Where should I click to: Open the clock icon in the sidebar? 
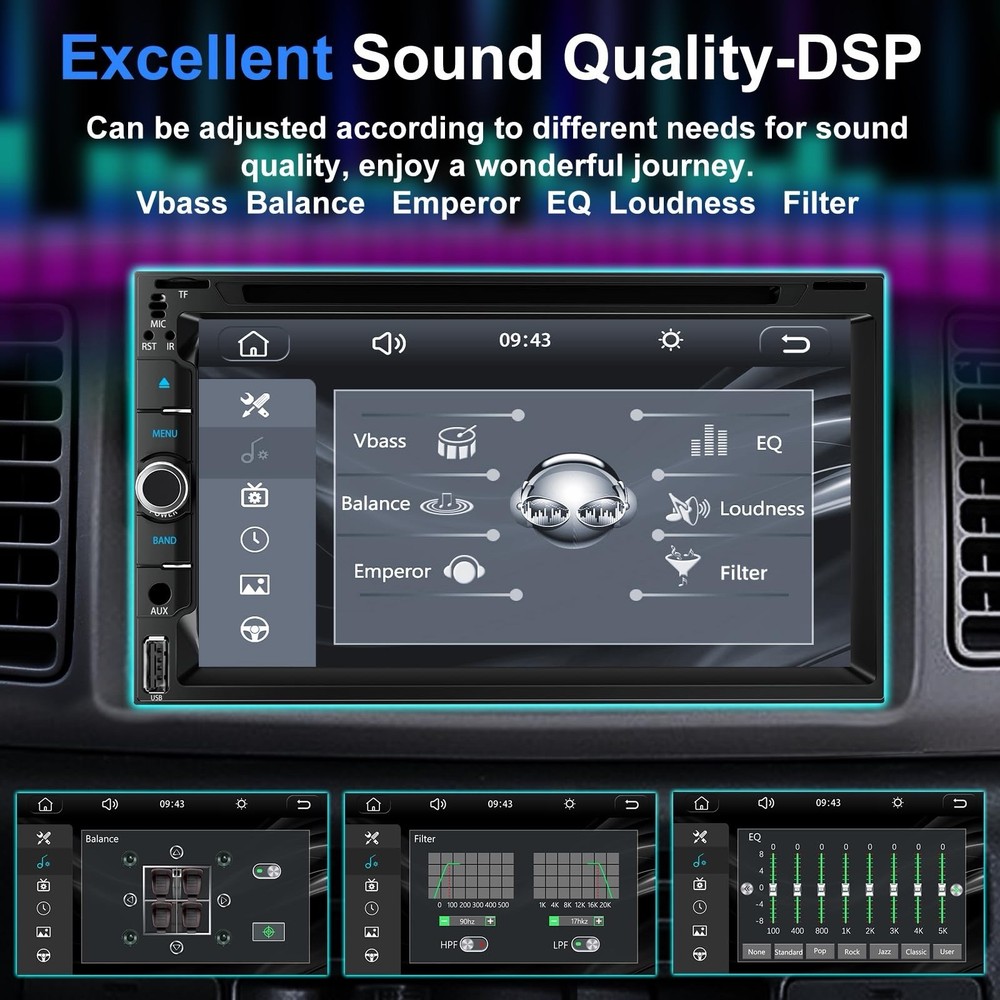(x=255, y=540)
